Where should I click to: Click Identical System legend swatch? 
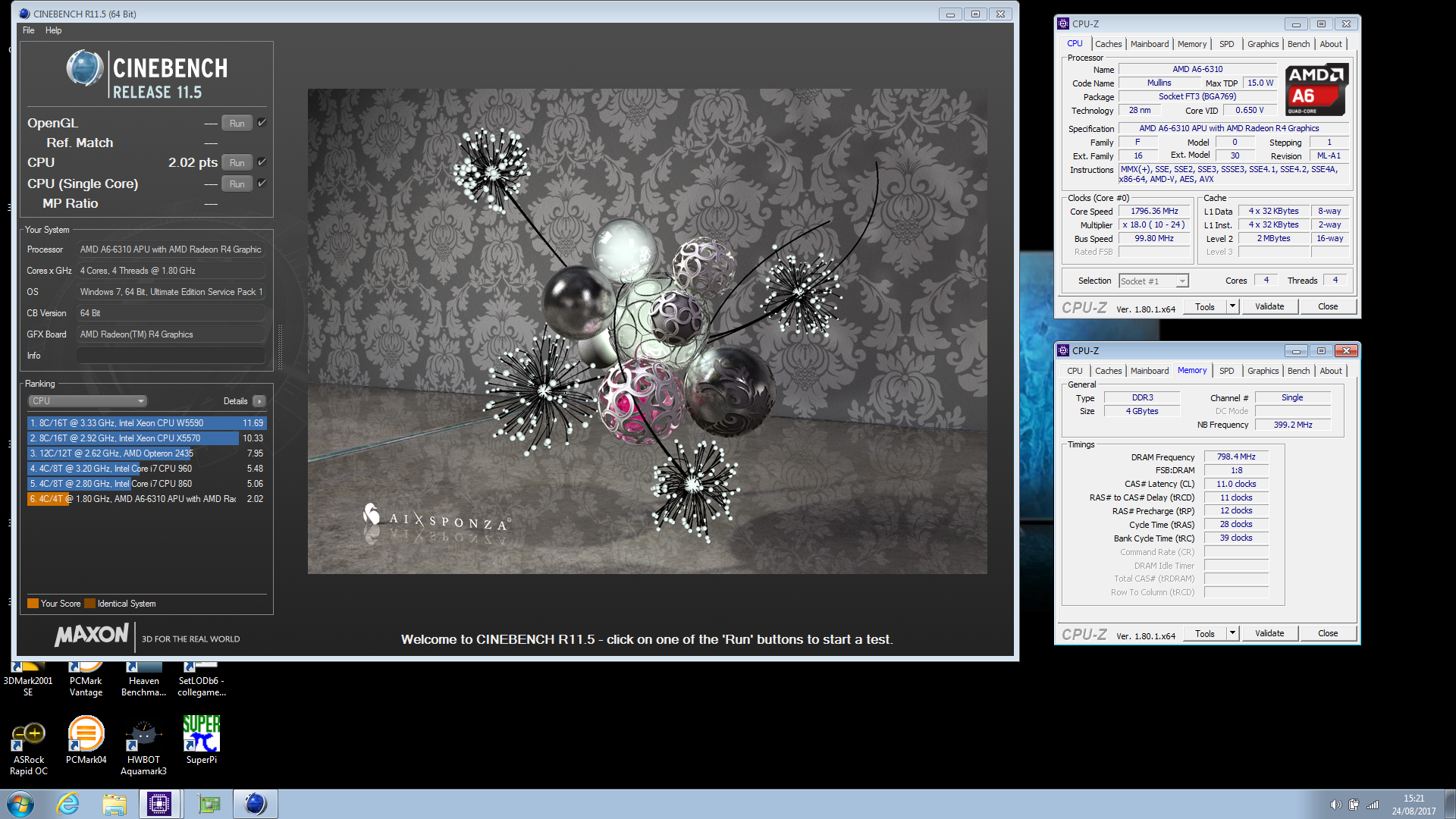89,604
